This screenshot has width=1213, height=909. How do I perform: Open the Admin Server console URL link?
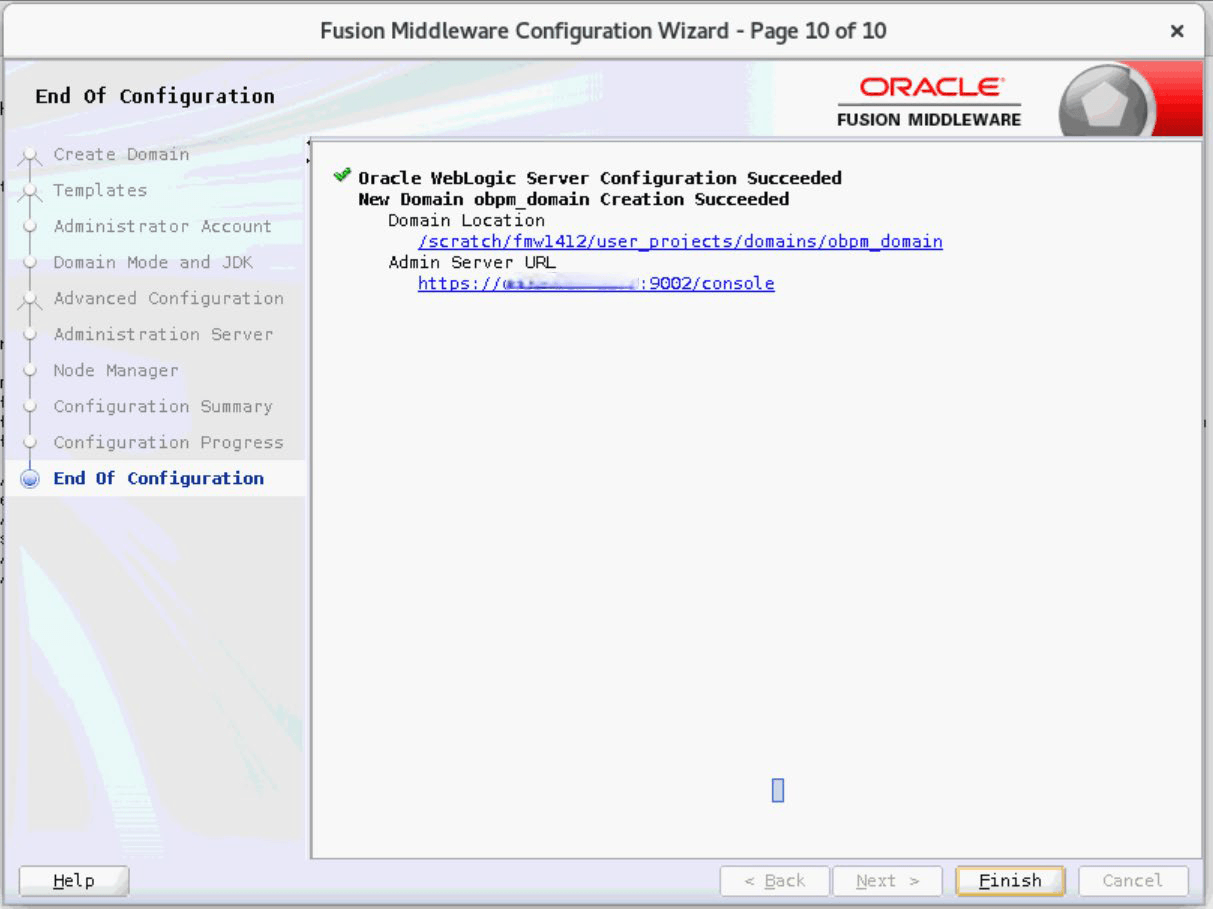click(596, 283)
